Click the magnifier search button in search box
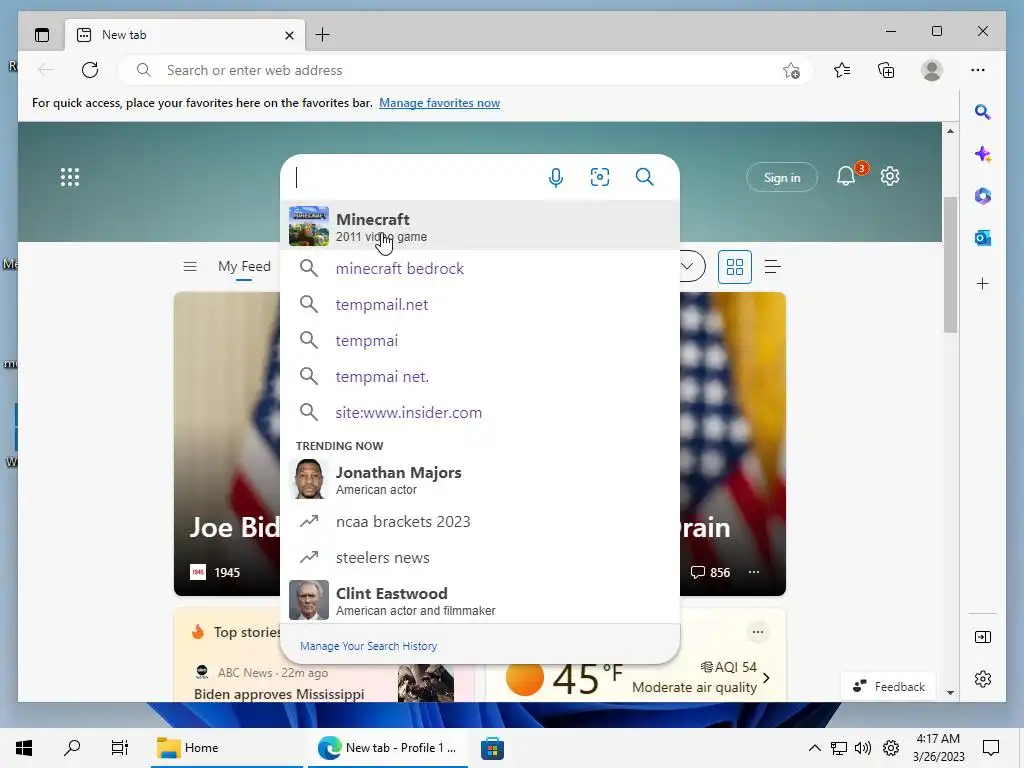This screenshot has width=1024, height=768. [x=645, y=177]
